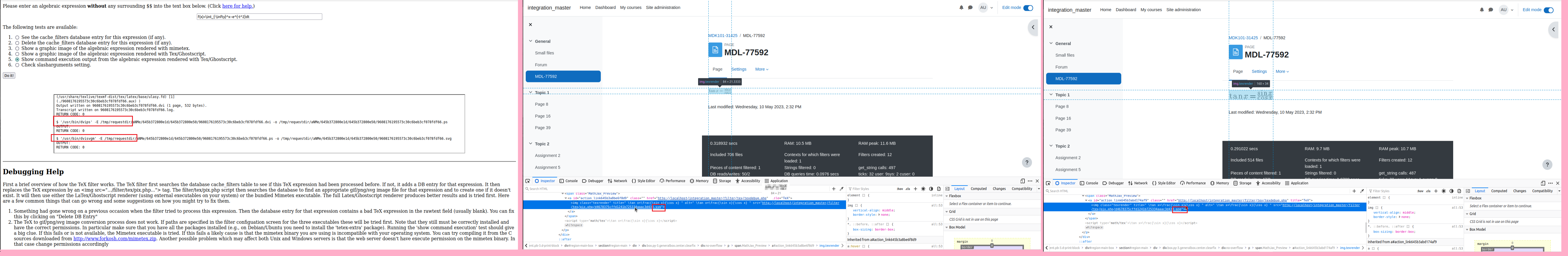Open messages chat icon in the right Moodle window

point(1491,10)
